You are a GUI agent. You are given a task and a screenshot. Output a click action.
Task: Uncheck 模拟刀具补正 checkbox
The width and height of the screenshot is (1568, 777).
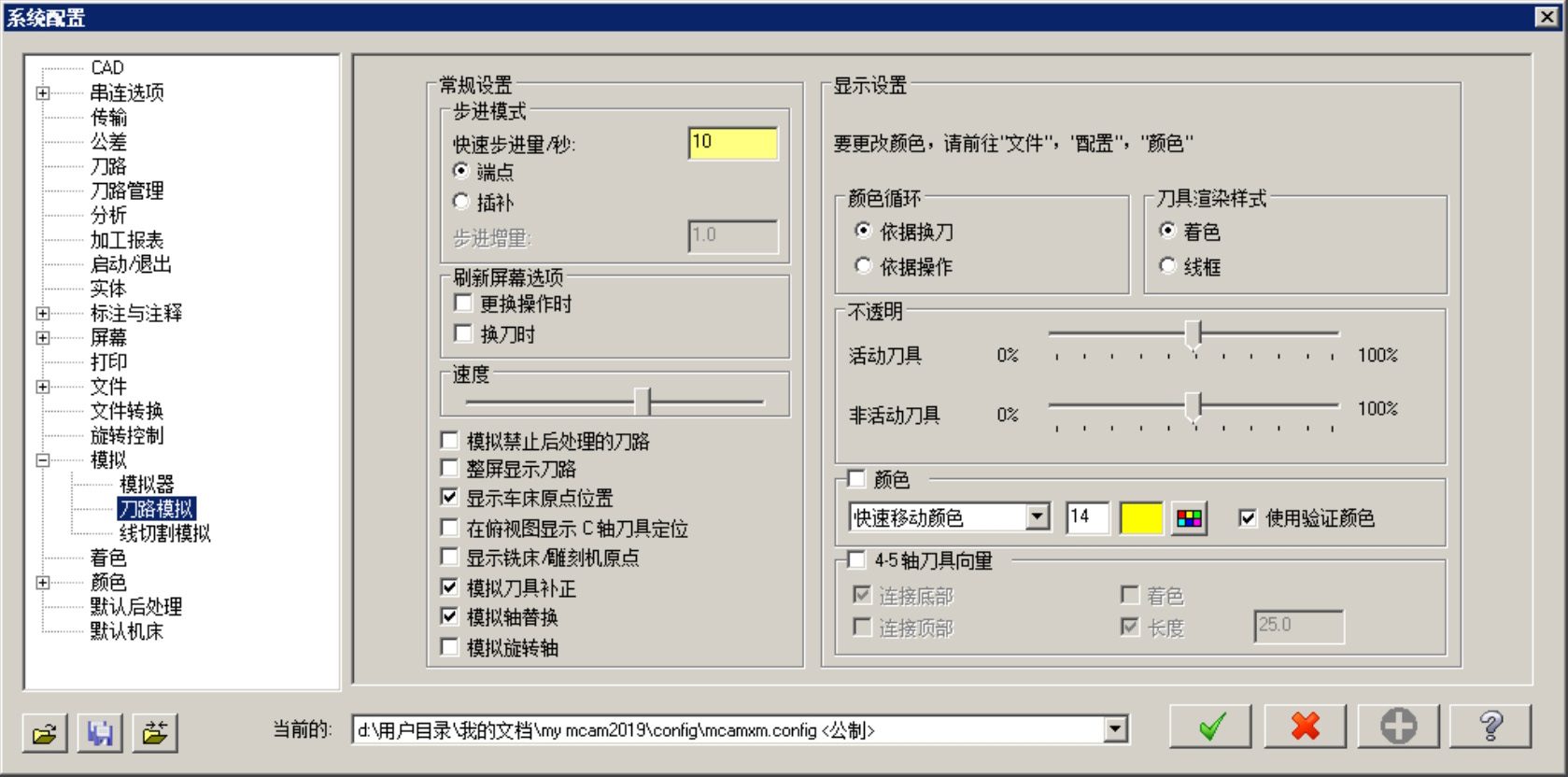pyautogui.click(x=449, y=587)
